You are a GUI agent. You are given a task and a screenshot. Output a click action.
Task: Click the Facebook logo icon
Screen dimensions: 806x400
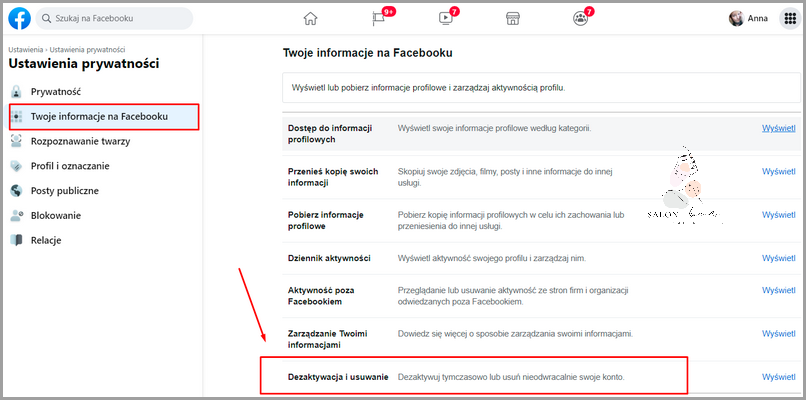pyautogui.click(x=20, y=18)
